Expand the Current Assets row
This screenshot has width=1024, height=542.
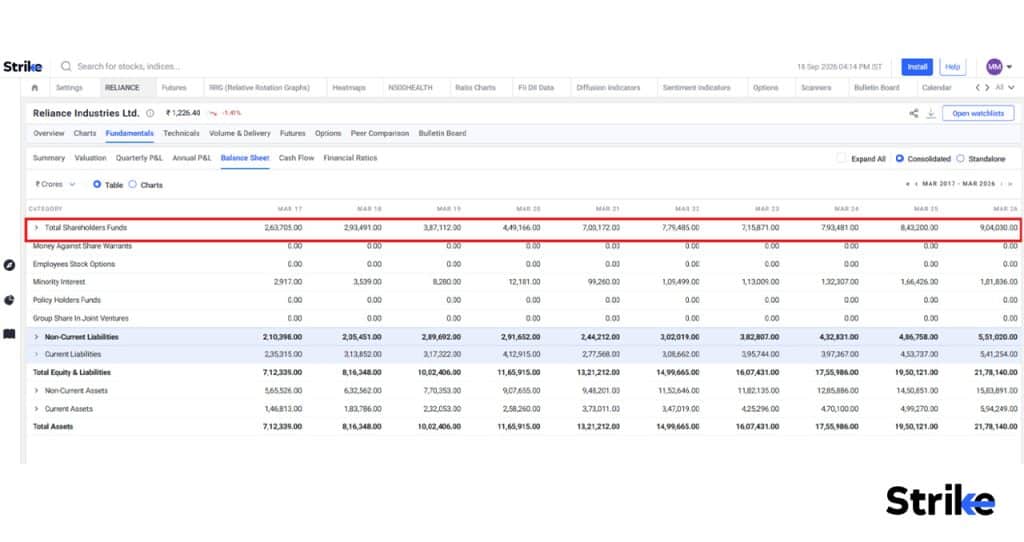click(x=37, y=409)
